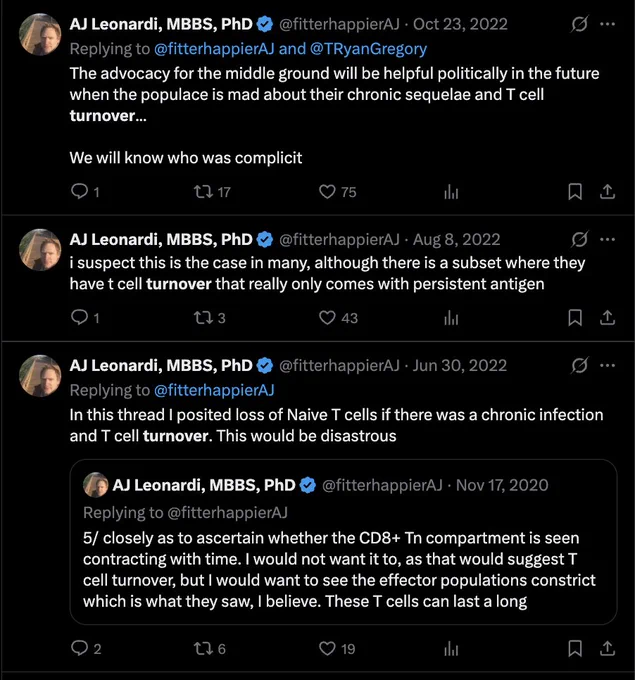The width and height of the screenshot is (635, 680).
Task: Open the @TRyanGregory mention link
Action: (369, 49)
